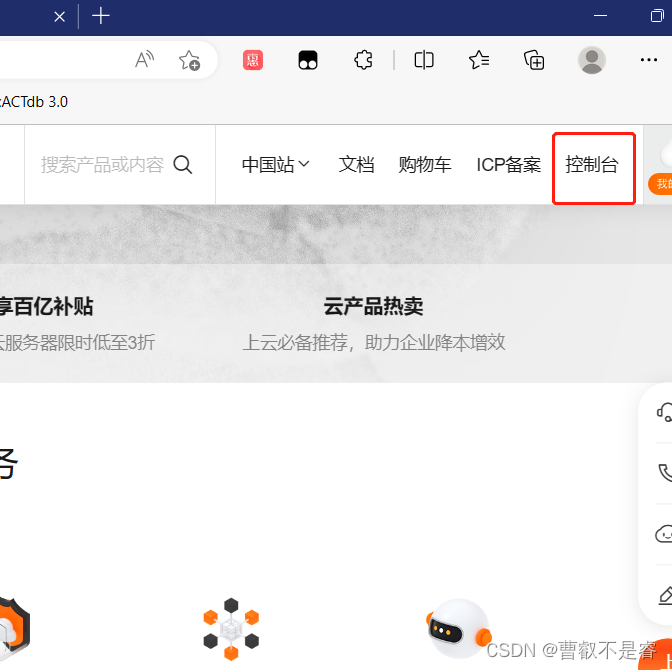Click the pencil feedback icon

pyautogui.click(x=665, y=595)
